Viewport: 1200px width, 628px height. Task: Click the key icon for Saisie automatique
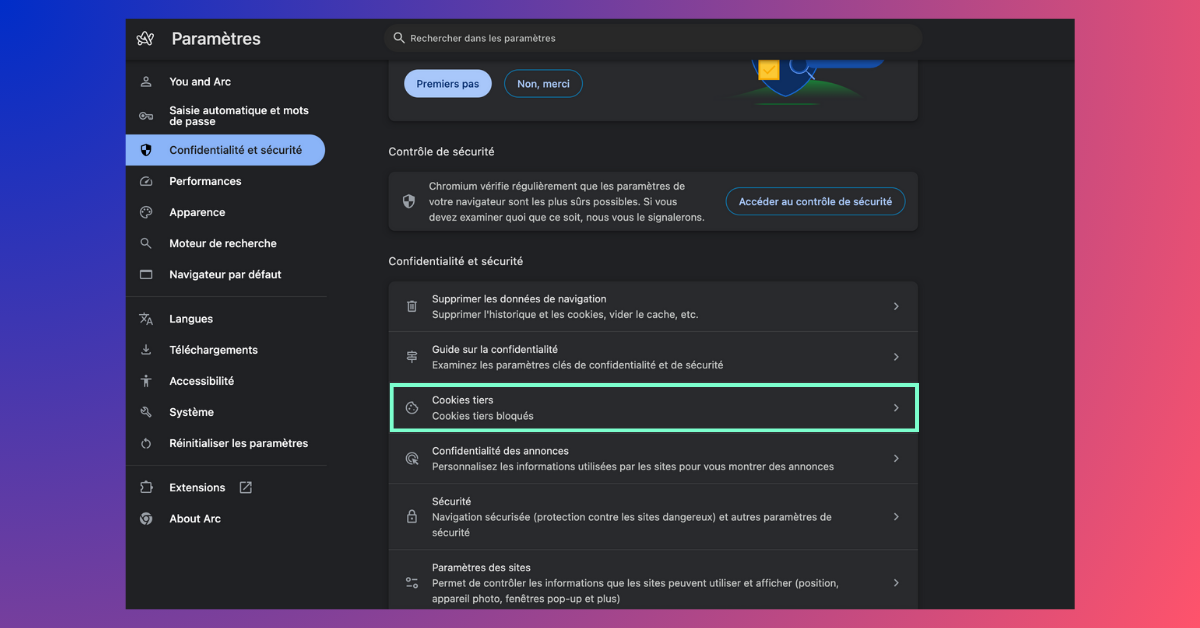[x=146, y=116]
